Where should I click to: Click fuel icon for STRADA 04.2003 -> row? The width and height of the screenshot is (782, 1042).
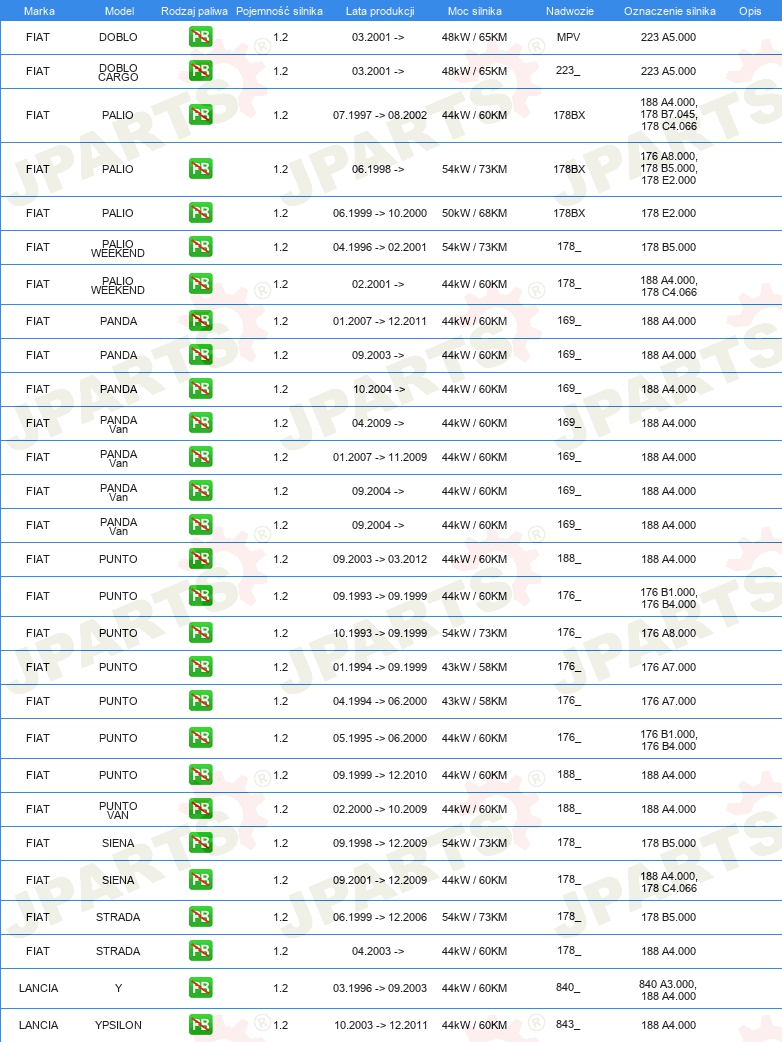point(201,951)
